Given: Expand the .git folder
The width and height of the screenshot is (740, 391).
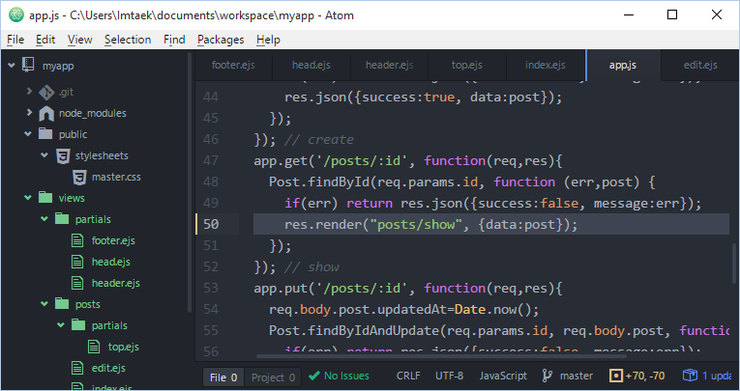Looking at the screenshot, I should click(29, 91).
